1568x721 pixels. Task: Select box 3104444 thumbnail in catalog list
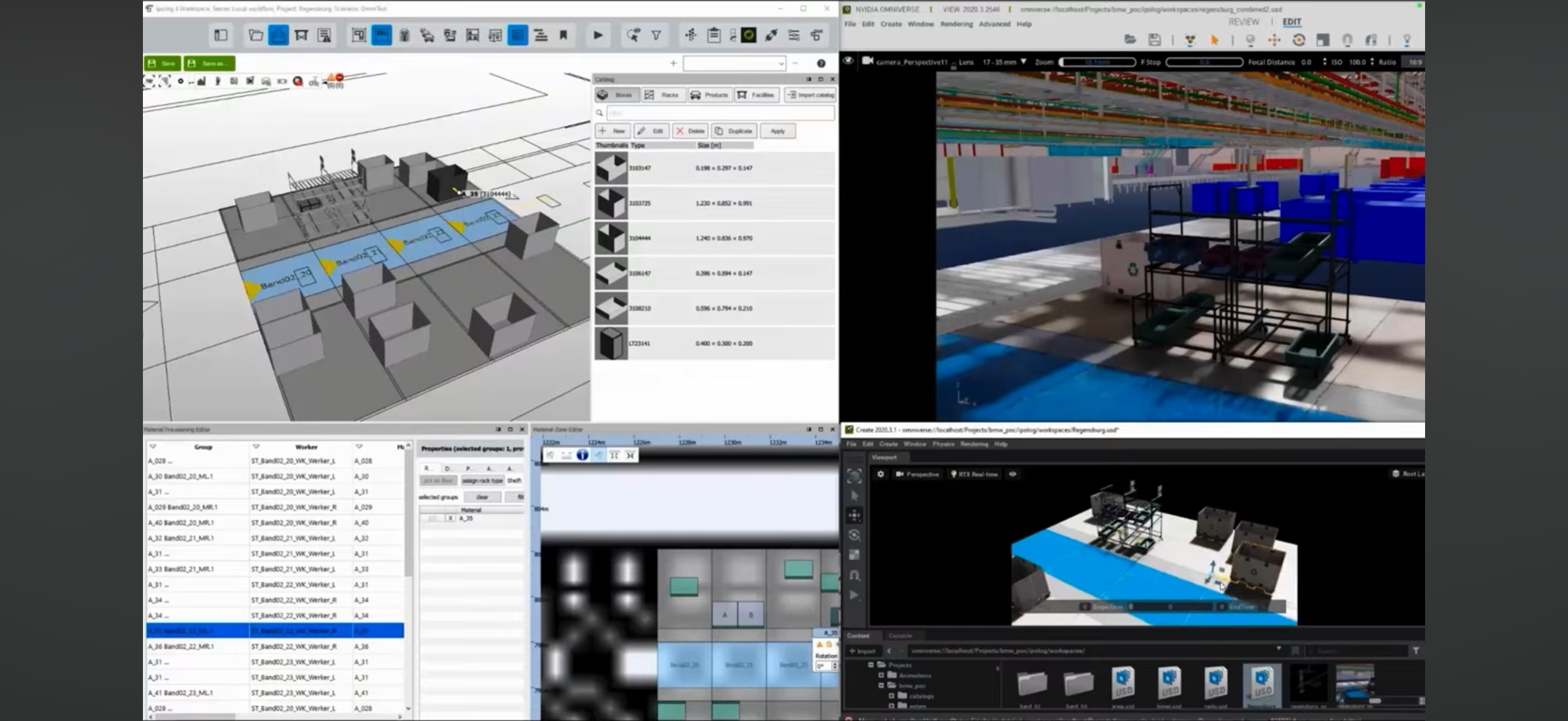click(611, 238)
